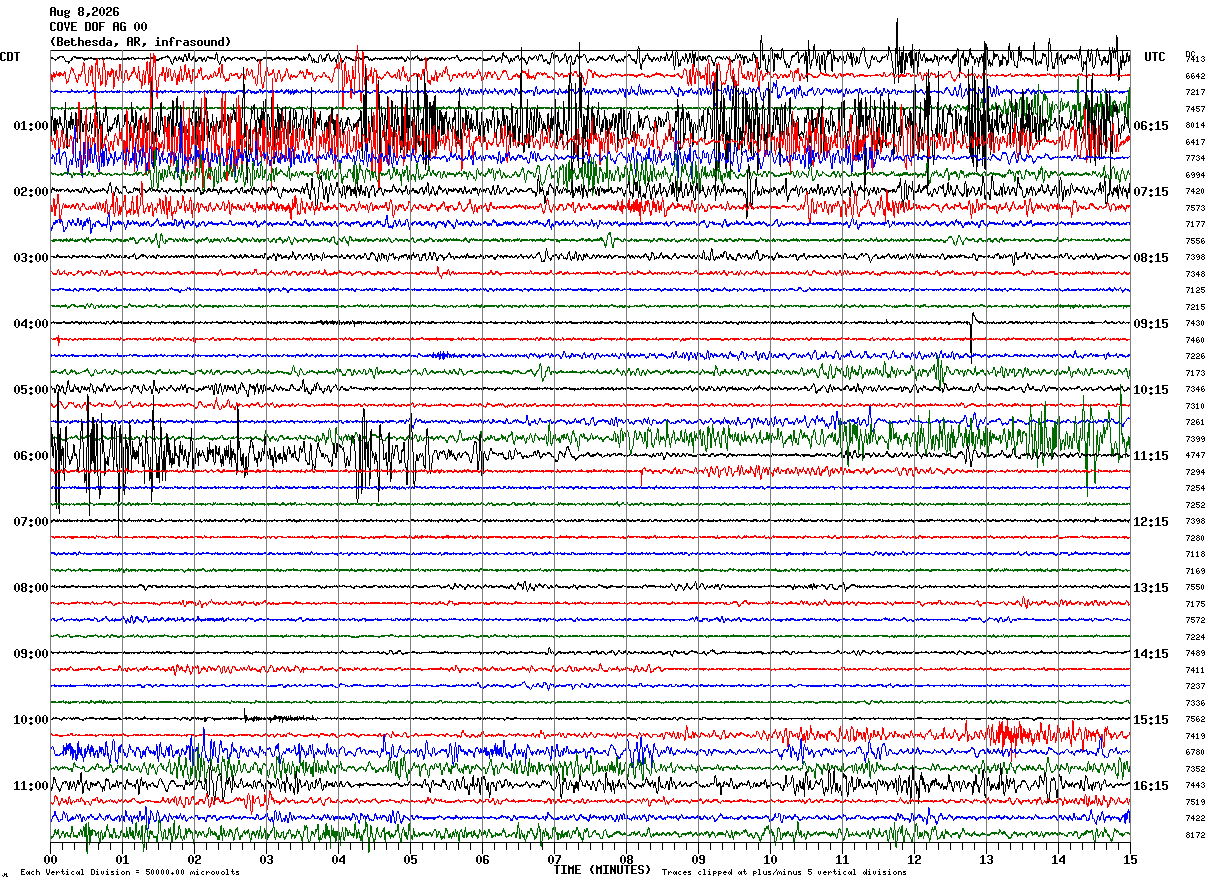Viewport: 1210px width, 886px height.
Task: Click the 11:15 UTC time label
Action: 1151,456
